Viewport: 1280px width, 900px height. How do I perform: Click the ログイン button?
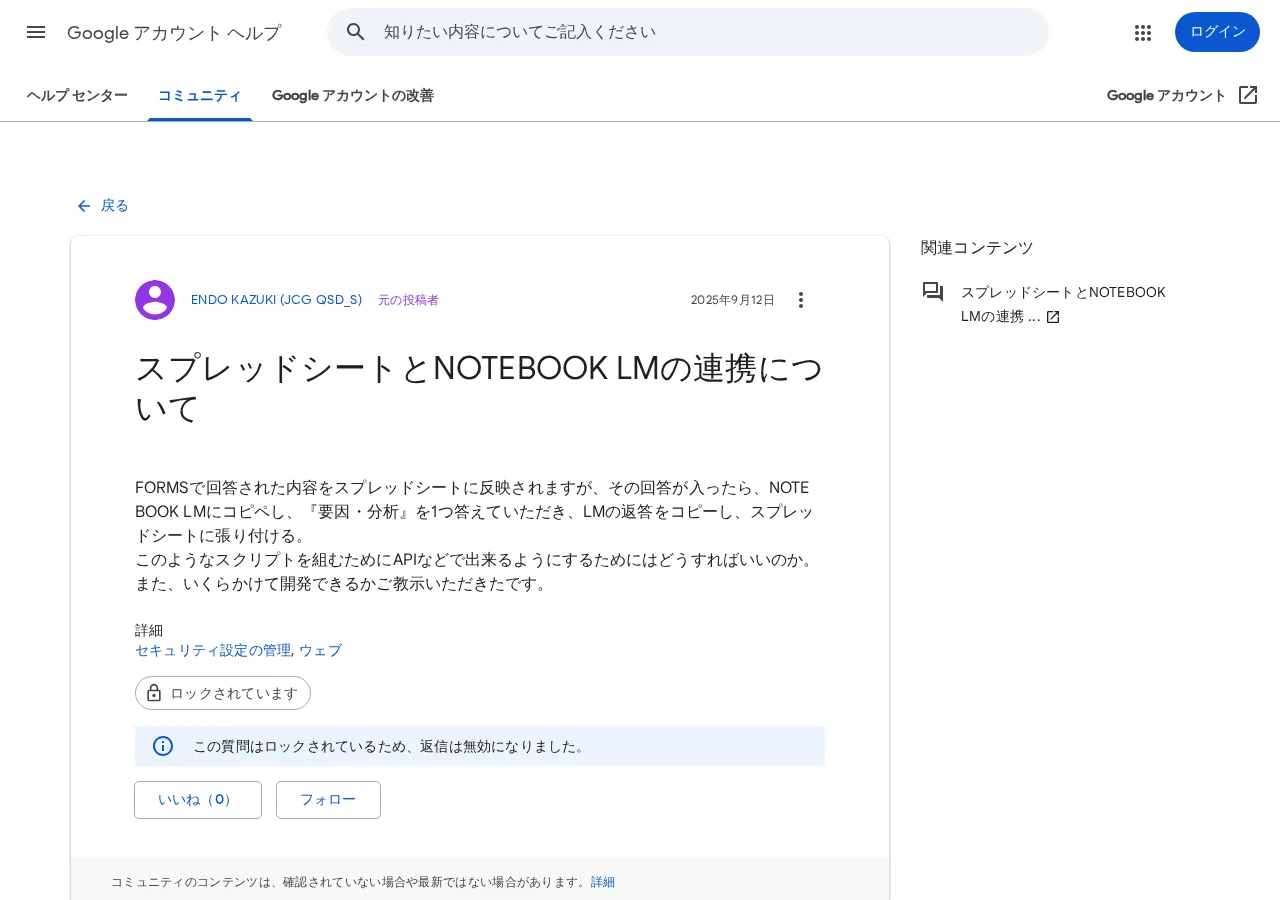[1217, 32]
